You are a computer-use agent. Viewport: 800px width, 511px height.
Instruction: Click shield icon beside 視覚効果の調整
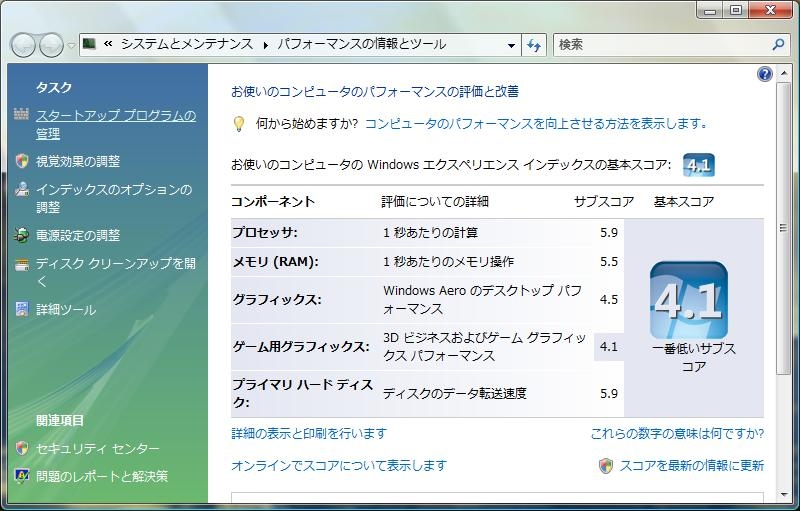click(21, 161)
